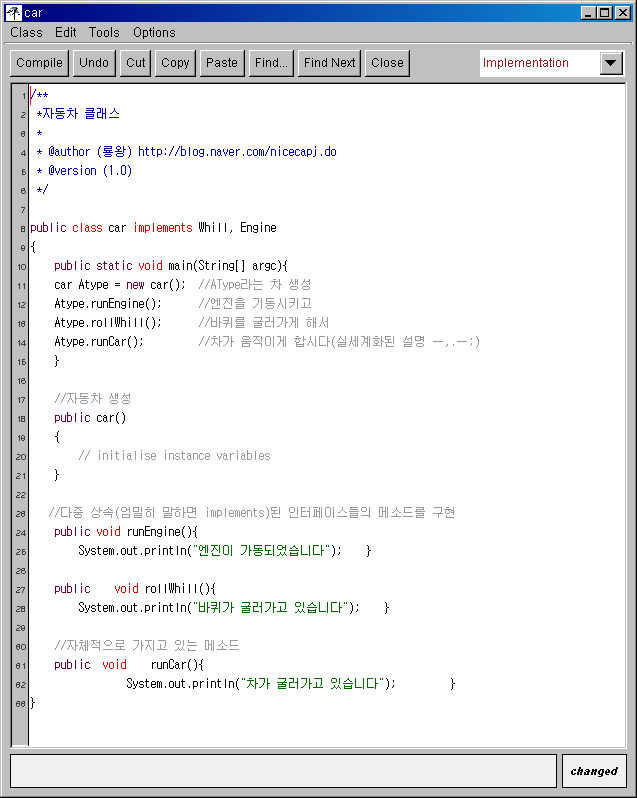Click the message area at the bottom
Image resolution: width=637 pixels, height=798 pixels.
click(283, 771)
